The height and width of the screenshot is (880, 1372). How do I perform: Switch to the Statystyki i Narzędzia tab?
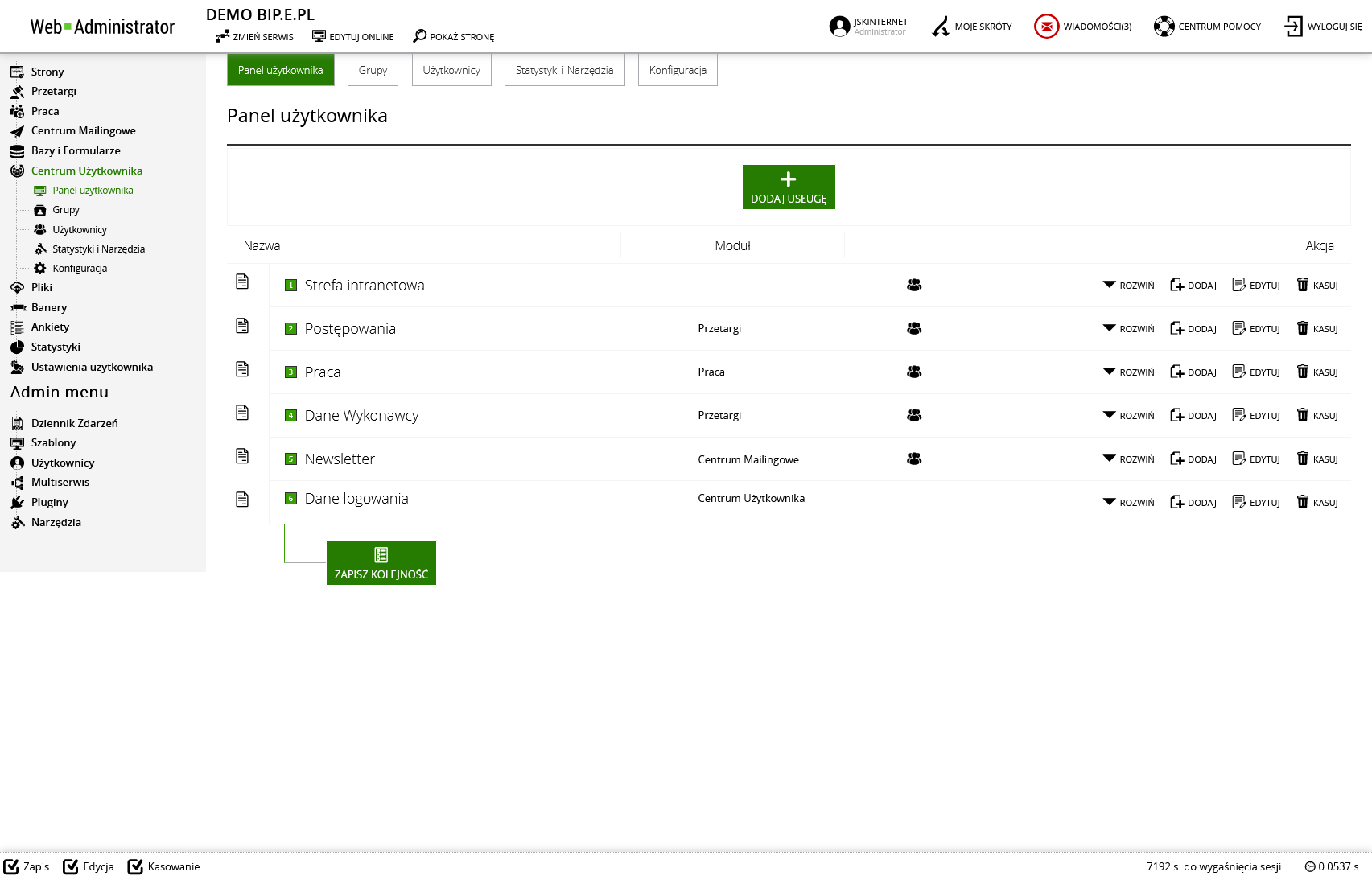click(564, 70)
